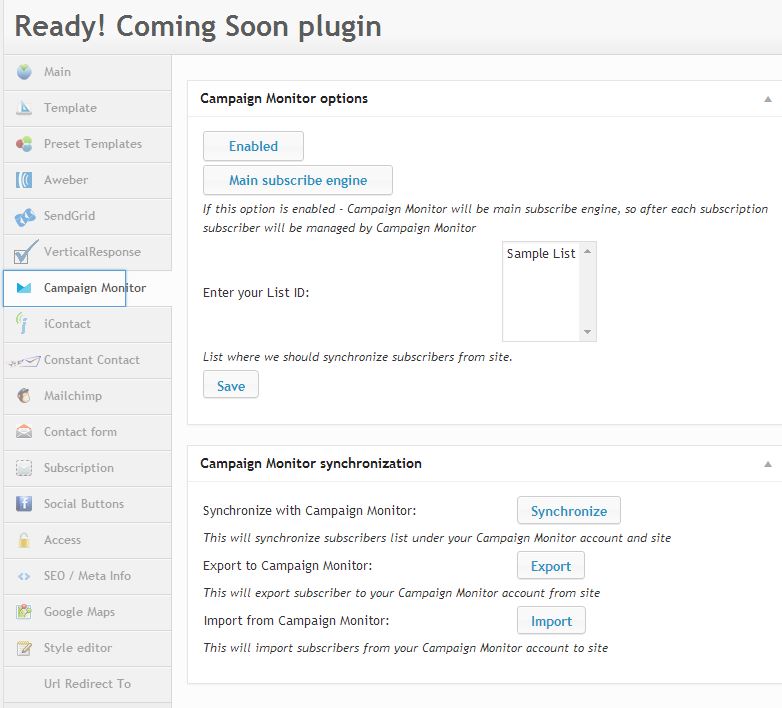Click the Facebook Social Buttons icon
This screenshot has height=708, width=782.
(24, 504)
